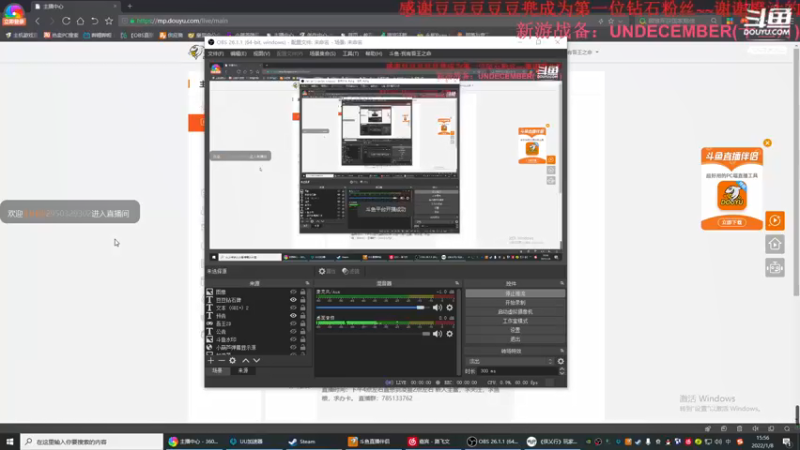This screenshot has width=800, height=450.
Task: Switch to OBS 26.1.1 taskbar item
Action: coord(493,441)
